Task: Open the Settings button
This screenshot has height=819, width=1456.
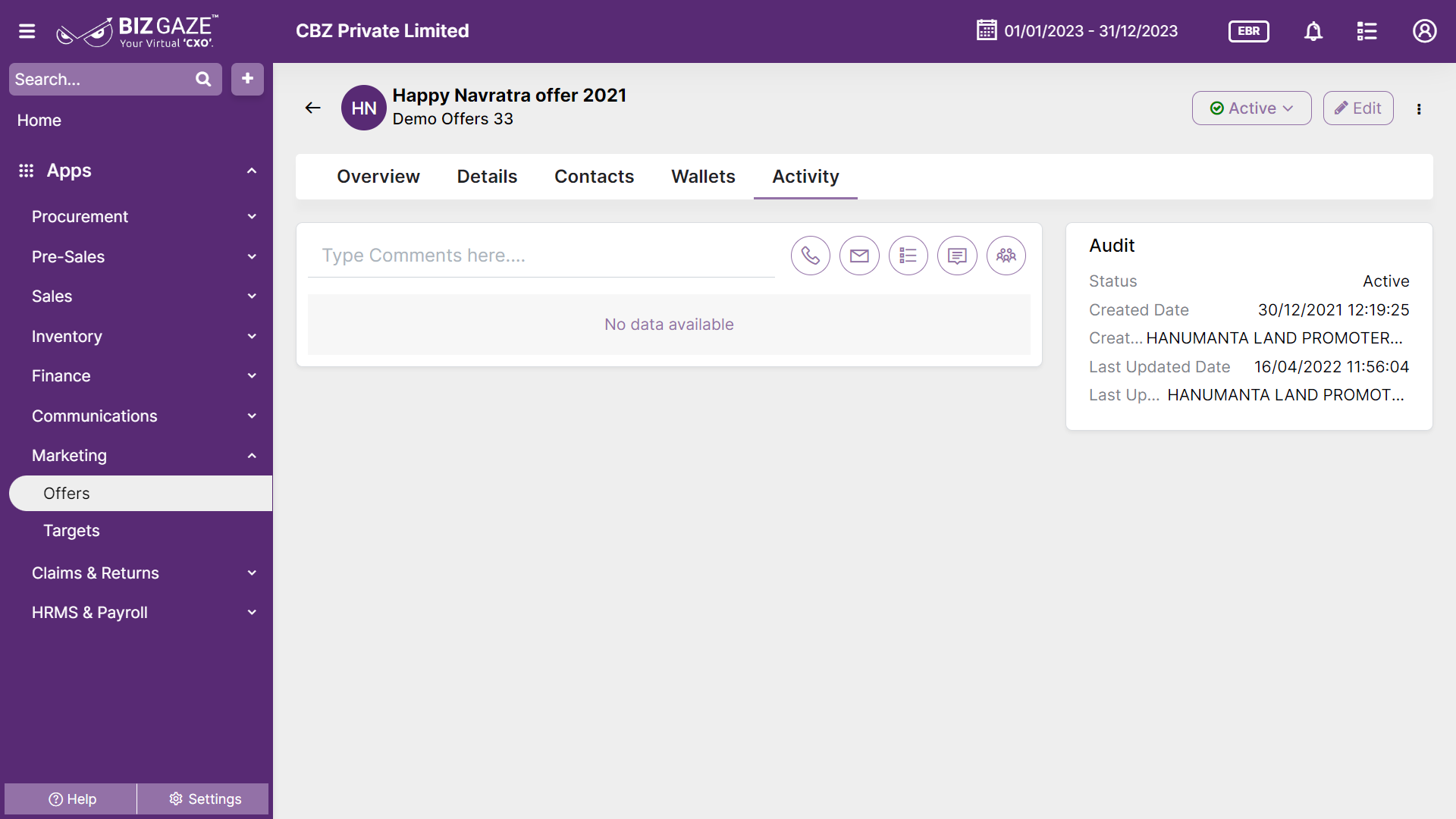Action: (203, 799)
